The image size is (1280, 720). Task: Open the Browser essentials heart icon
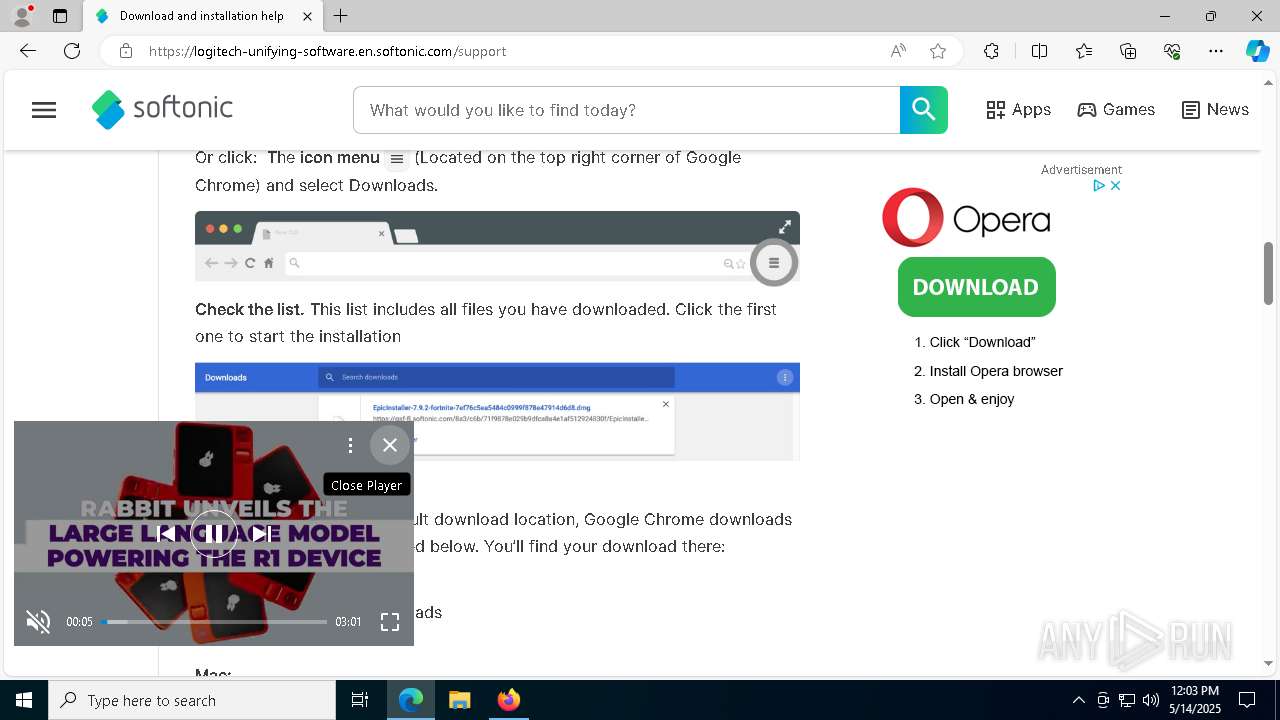click(x=1172, y=51)
